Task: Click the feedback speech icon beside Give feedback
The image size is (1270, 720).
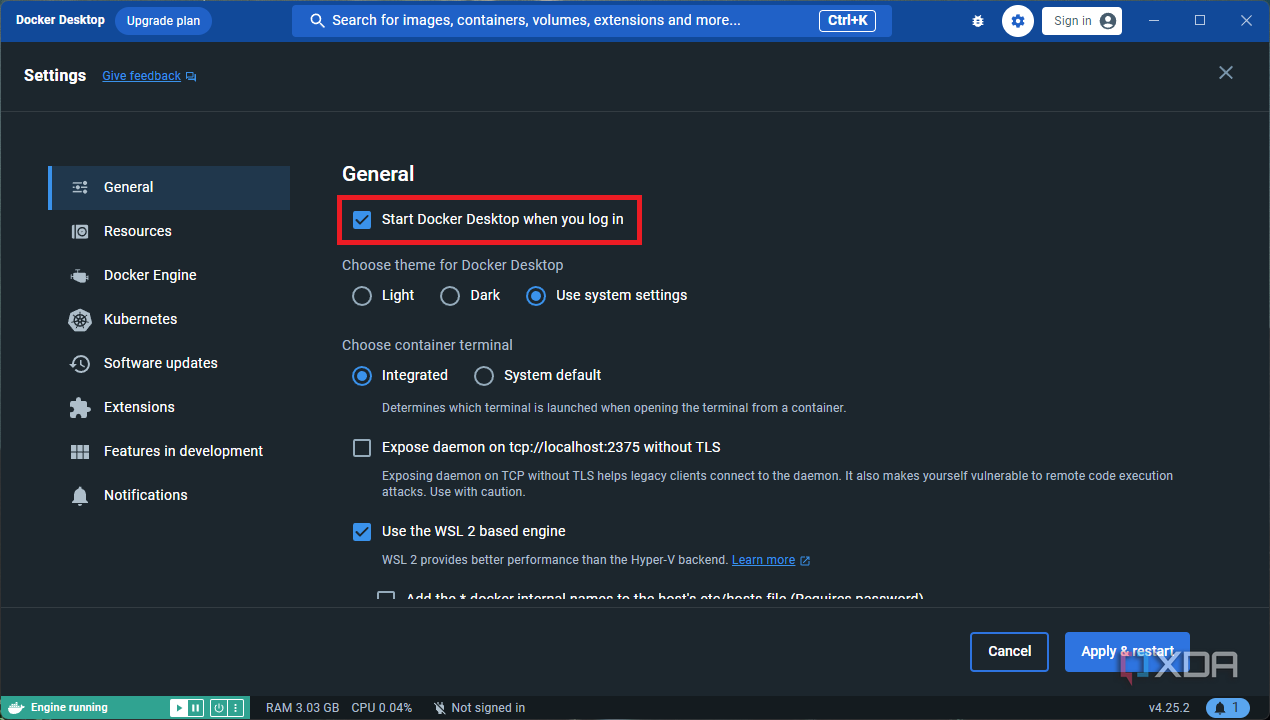Action: 191,77
